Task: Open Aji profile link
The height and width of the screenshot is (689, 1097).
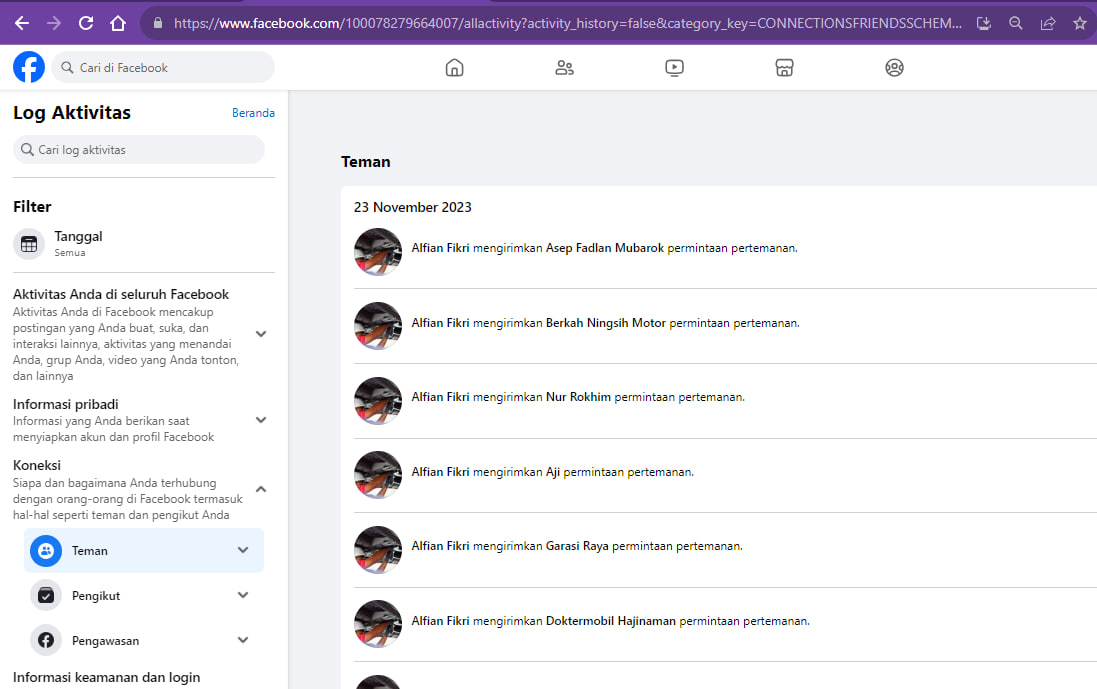Action: (553, 471)
